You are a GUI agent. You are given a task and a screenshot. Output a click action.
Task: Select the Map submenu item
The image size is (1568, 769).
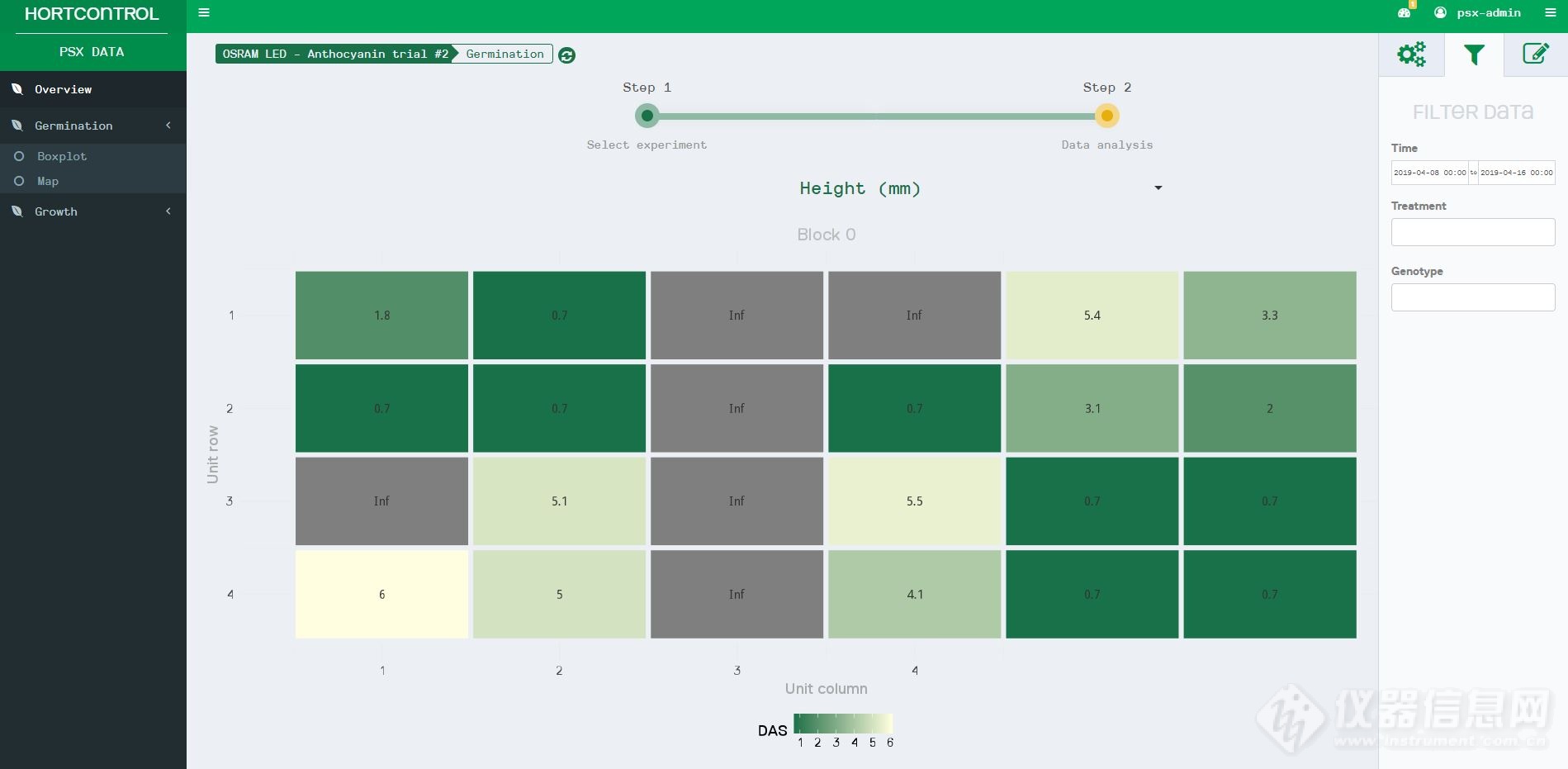[48, 181]
